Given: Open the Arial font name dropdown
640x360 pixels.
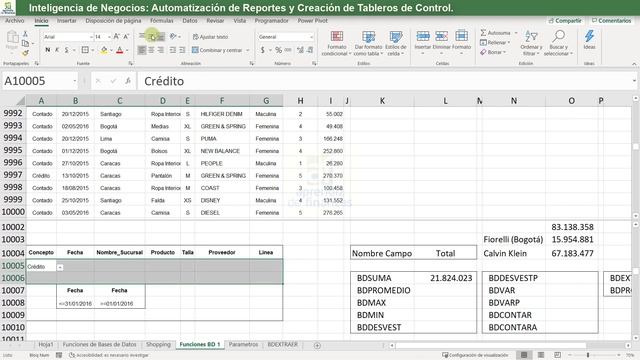Looking at the screenshot, I should (x=91, y=37).
